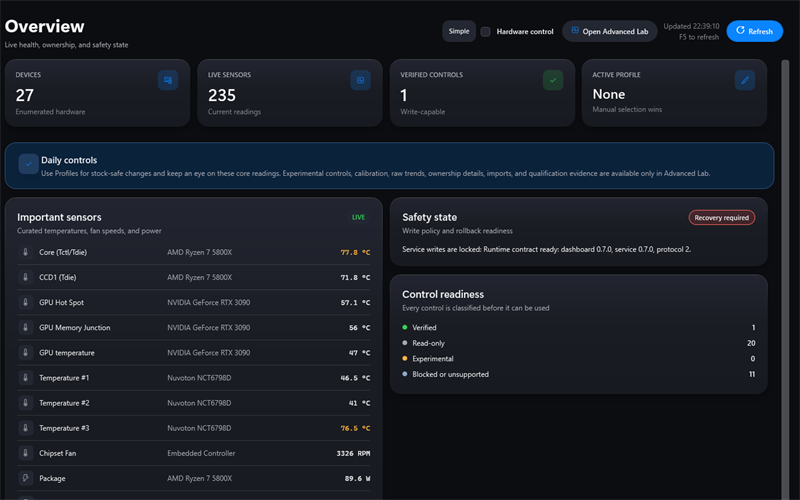Viewport: 800px width, 500px height.
Task: Click the 71.8 °C CCD1 reading
Action: 355,278
